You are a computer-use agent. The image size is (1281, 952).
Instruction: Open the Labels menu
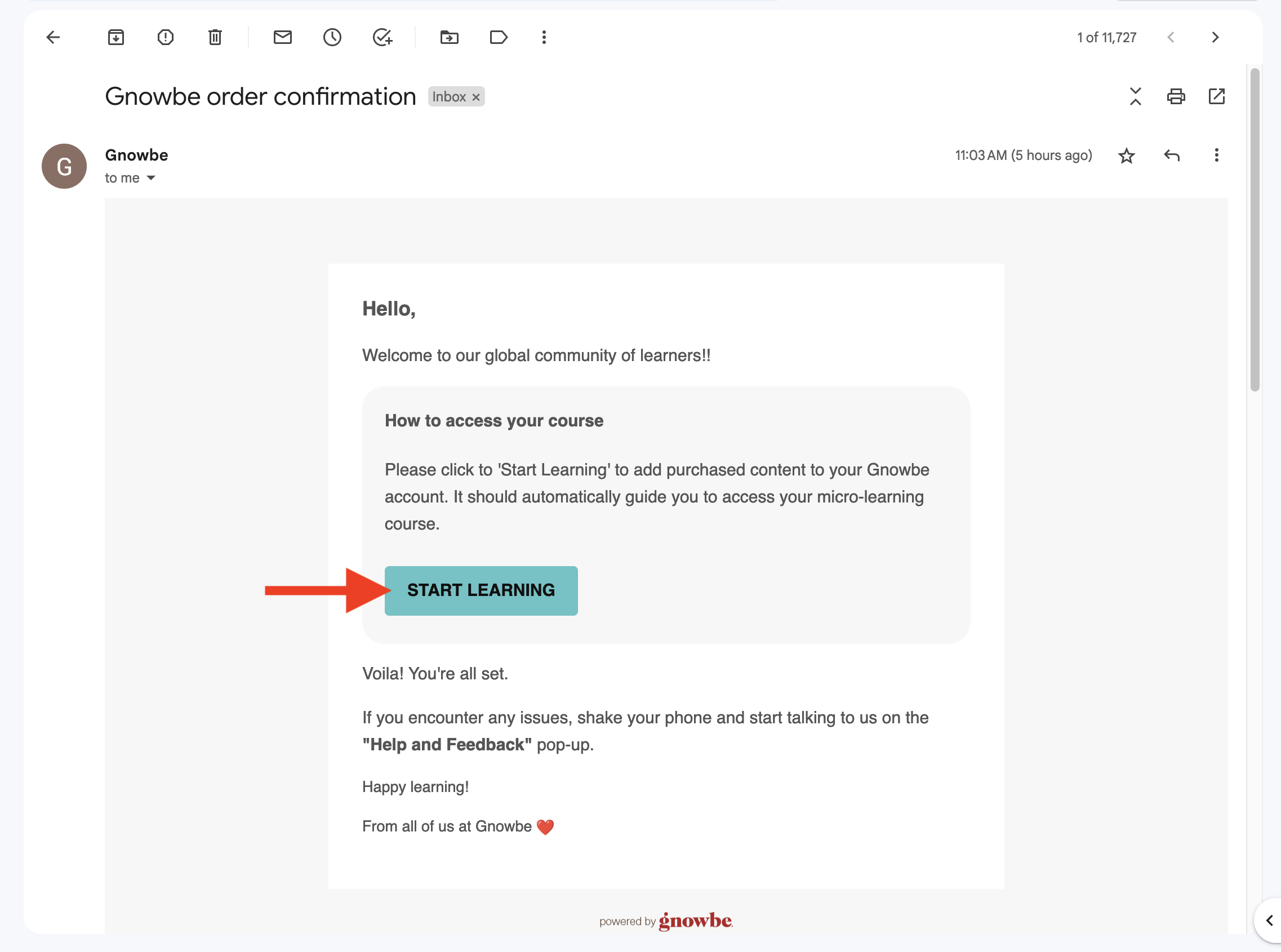click(x=499, y=37)
